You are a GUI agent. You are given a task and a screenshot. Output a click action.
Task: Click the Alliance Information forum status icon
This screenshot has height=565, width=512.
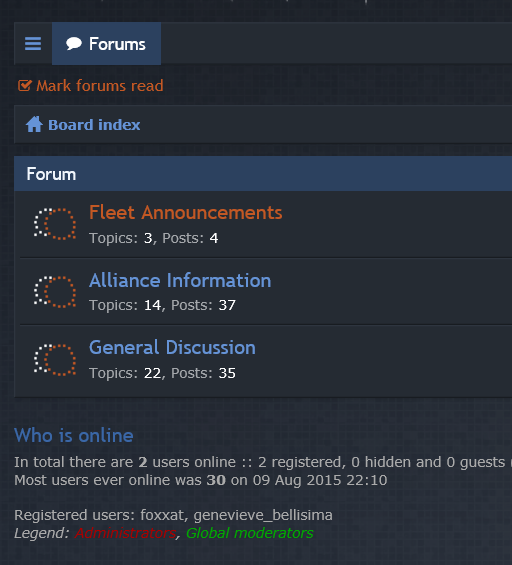point(55,292)
